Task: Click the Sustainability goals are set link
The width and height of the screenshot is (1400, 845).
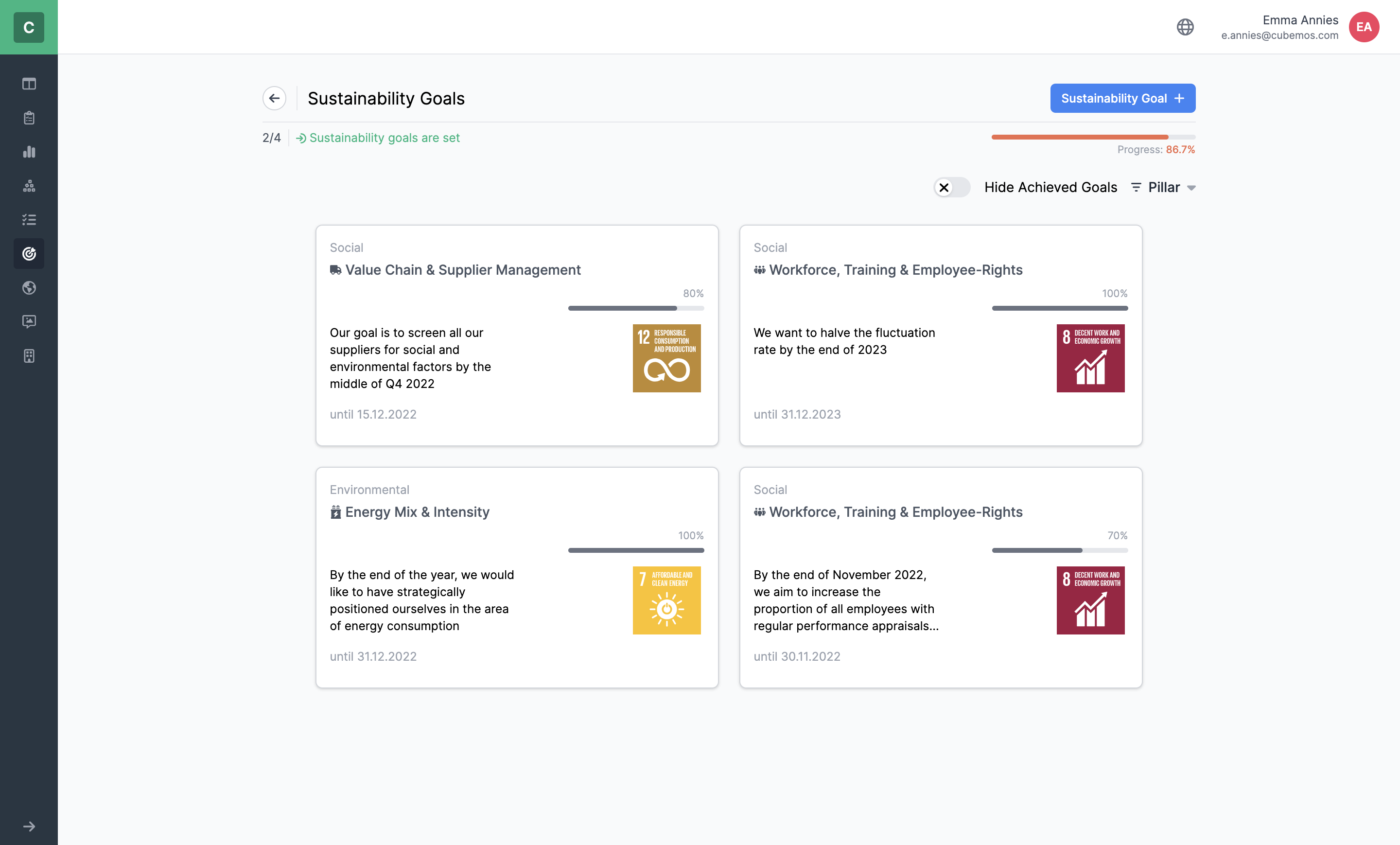Action: pyautogui.click(x=385, y=138)
